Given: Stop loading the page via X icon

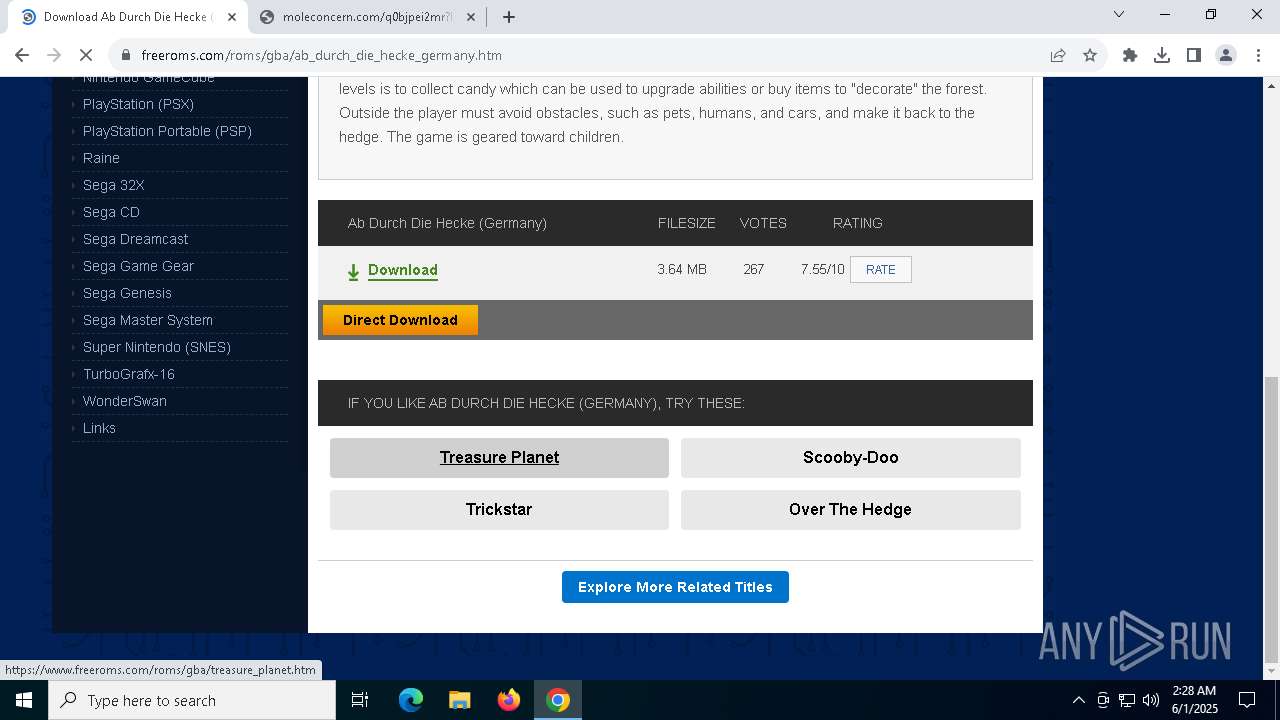Looking at the screenshot, I should tap(86, 55).
